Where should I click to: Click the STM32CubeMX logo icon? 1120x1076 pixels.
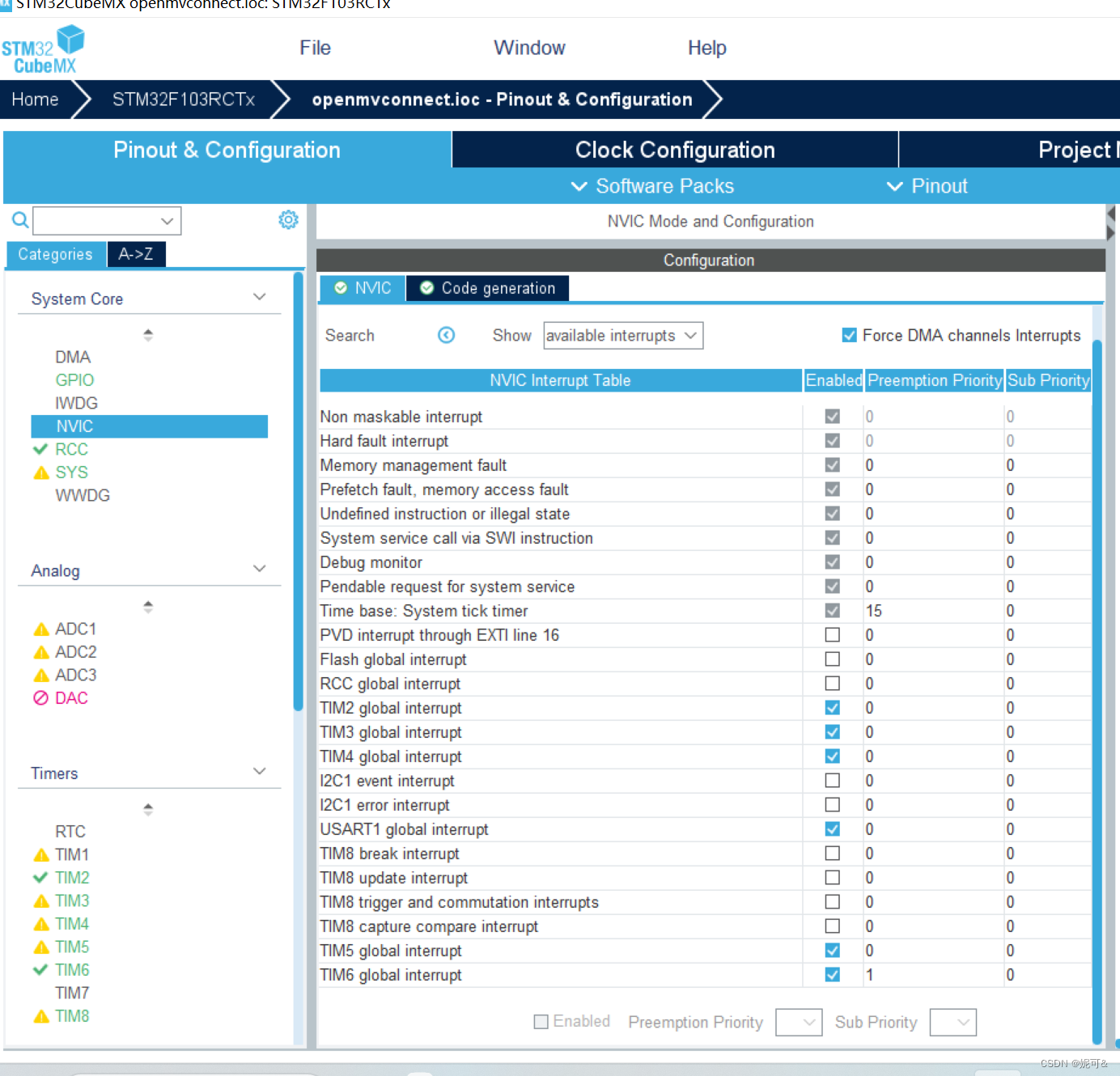coord(43,50)
